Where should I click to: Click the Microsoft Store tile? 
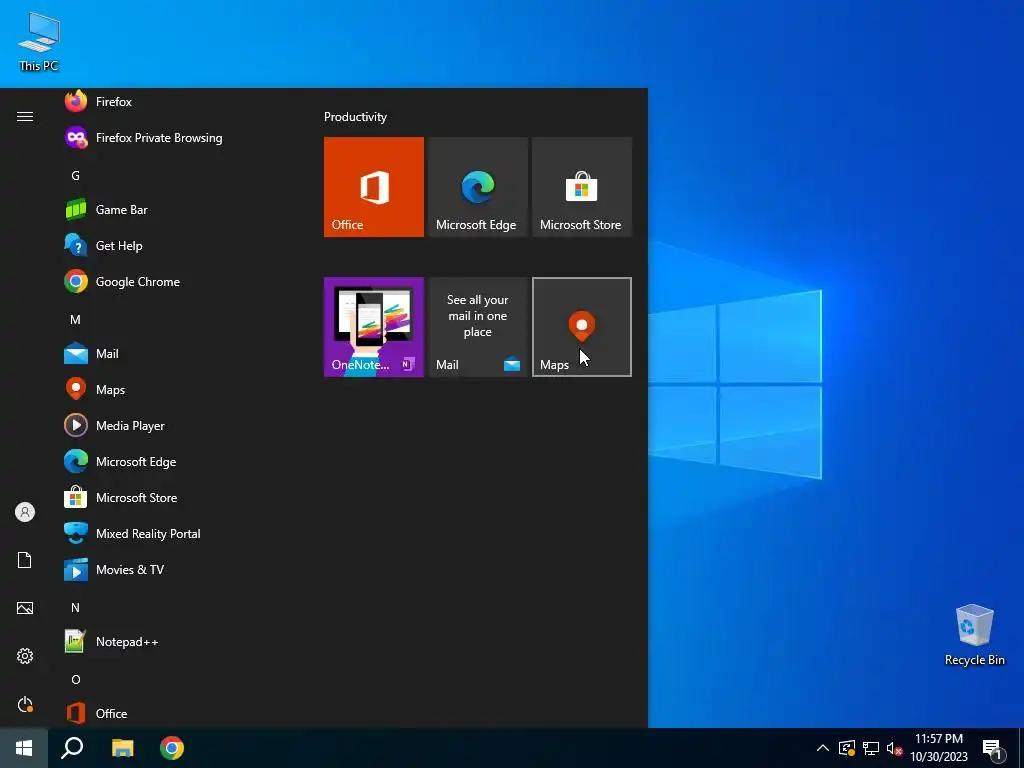click(x=582, y=187)
